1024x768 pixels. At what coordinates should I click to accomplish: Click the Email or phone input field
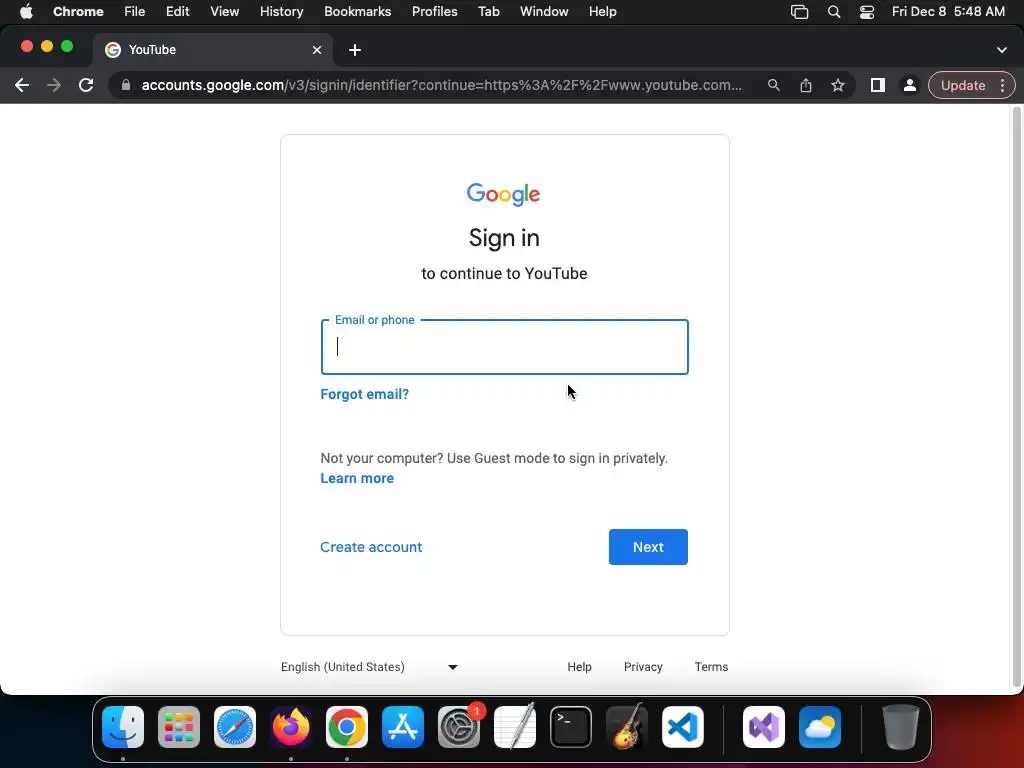[x=504, y=347]
